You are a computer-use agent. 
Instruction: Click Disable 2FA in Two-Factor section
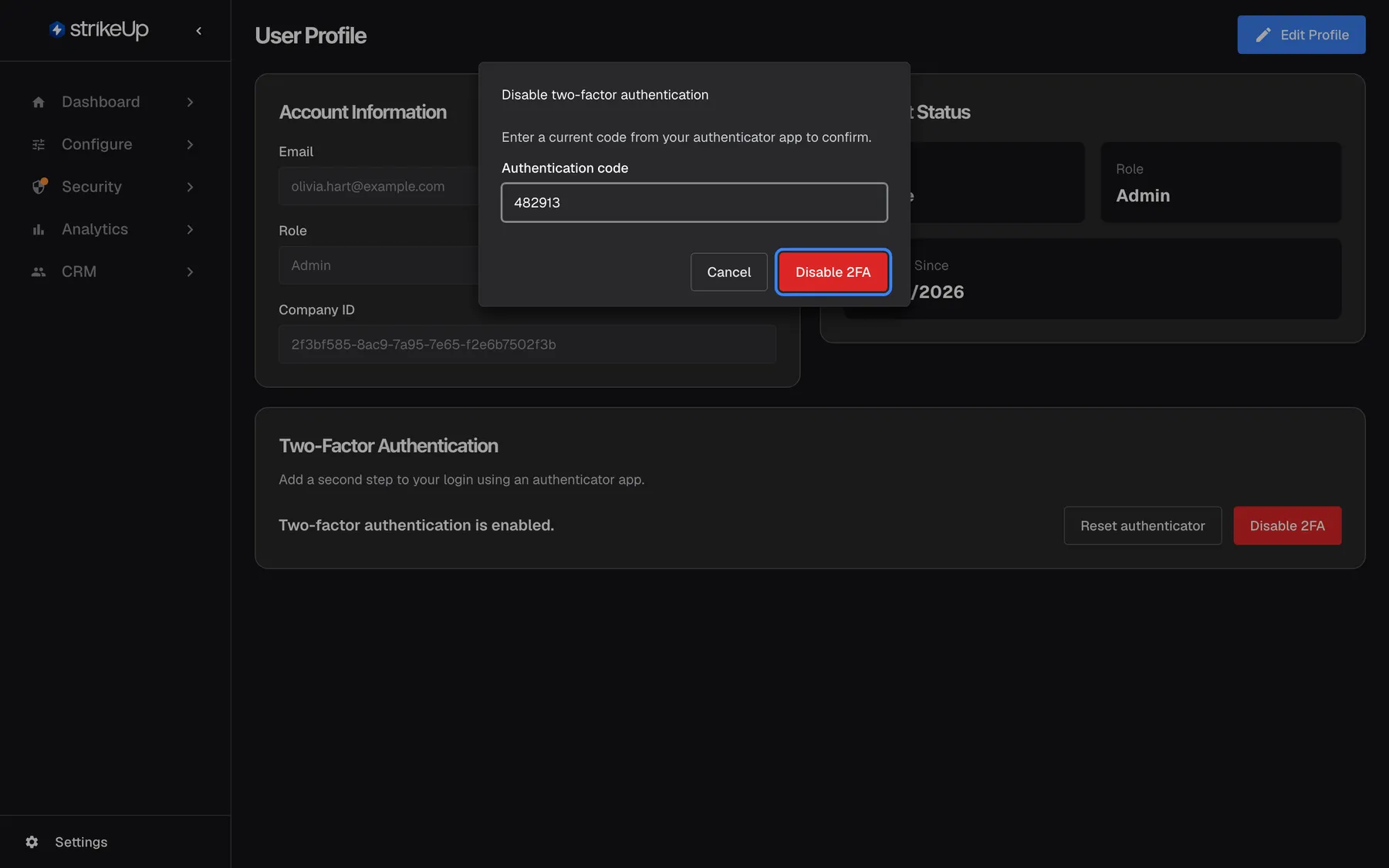coord(1287,525)
